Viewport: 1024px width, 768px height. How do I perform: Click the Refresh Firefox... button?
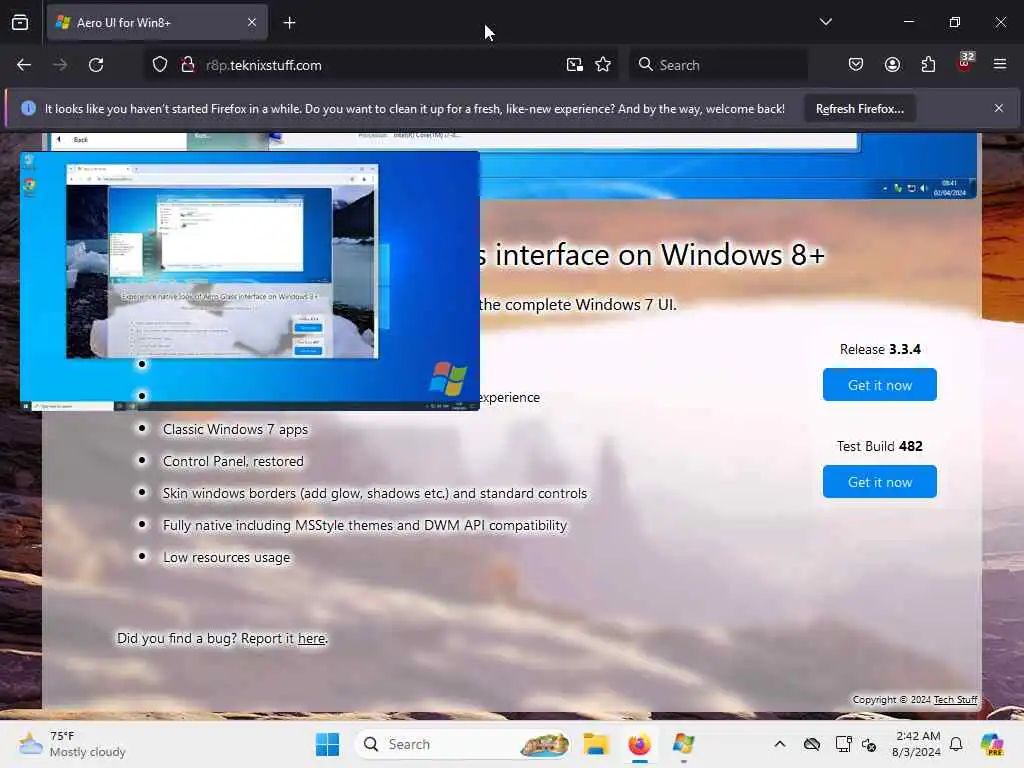(x=859, y=108)
